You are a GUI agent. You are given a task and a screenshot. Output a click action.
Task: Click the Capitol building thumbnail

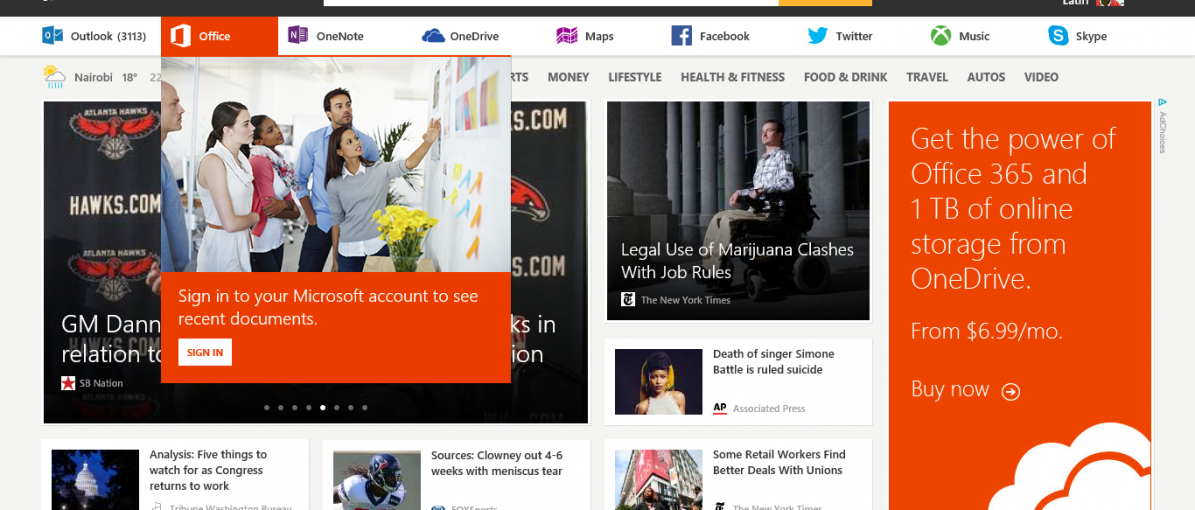(x=95, y=480)
